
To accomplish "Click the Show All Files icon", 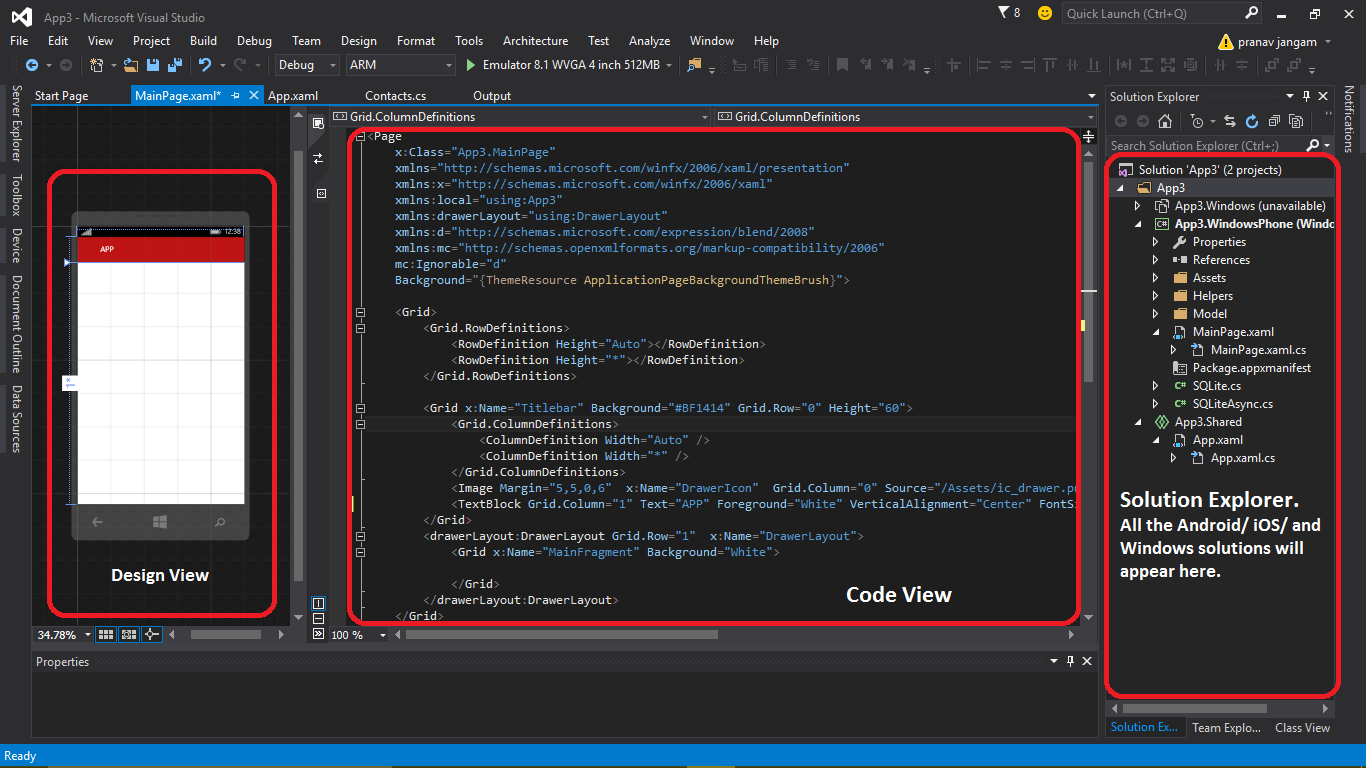I will pos(1296,121).
